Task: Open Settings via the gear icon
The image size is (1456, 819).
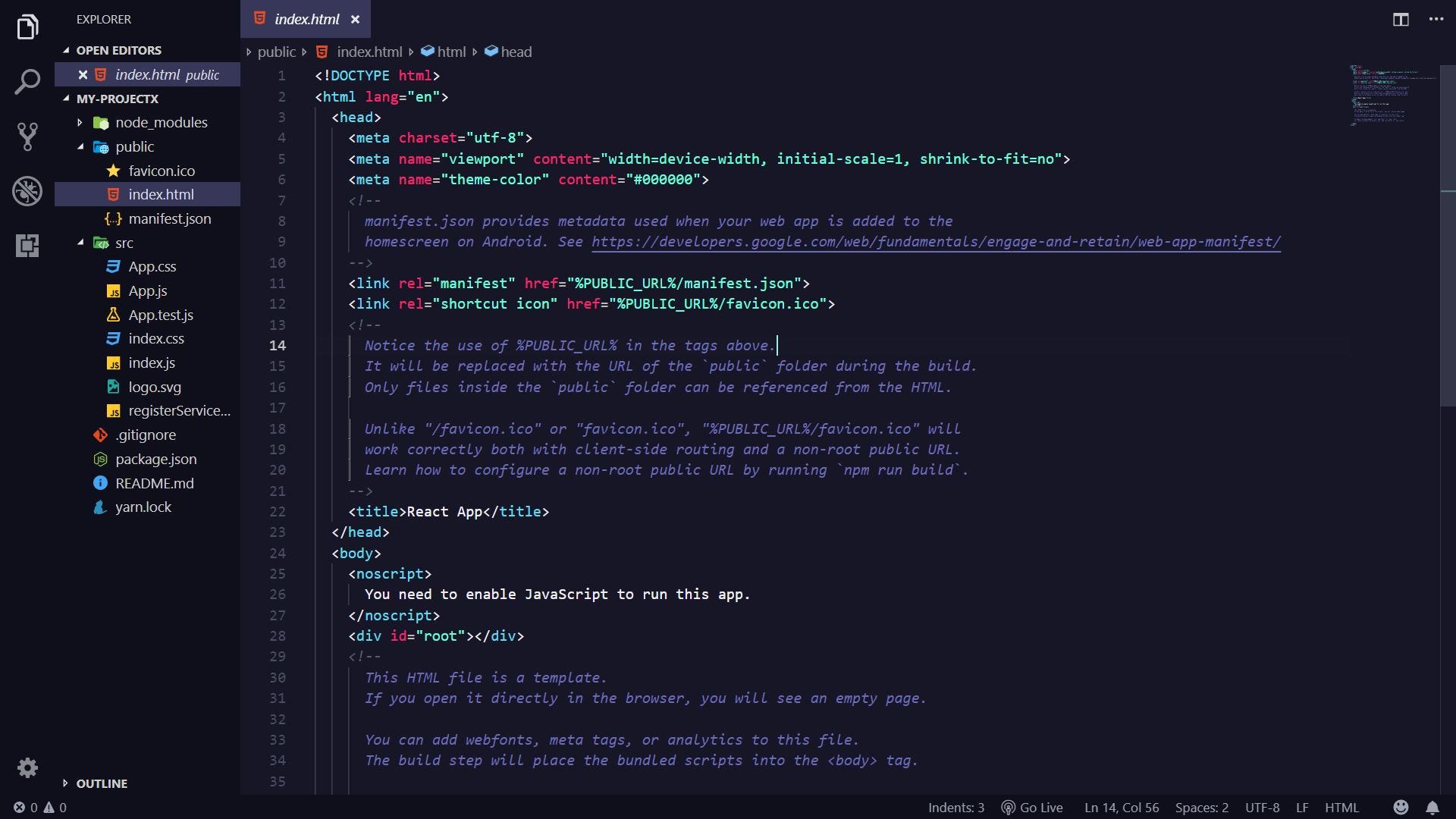Action: point(27,768)
